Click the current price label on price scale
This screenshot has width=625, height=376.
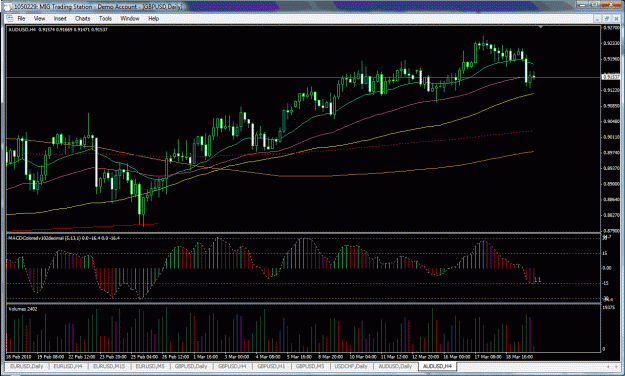pyautogui.click(x=611, y=77)
